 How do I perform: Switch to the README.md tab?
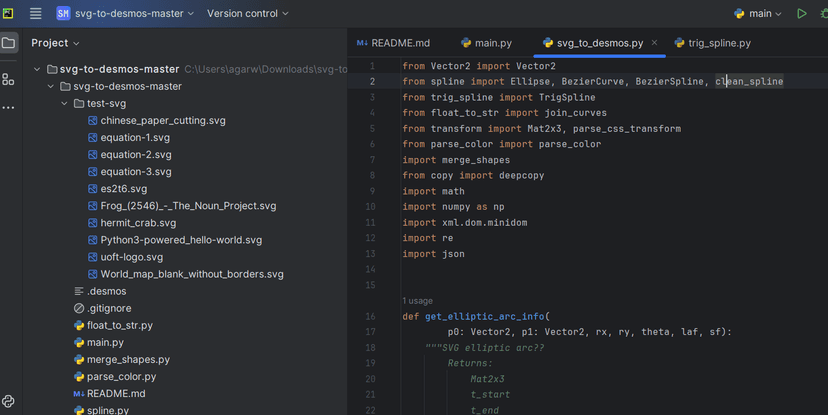pyautogui.click(x=393, y=43)
